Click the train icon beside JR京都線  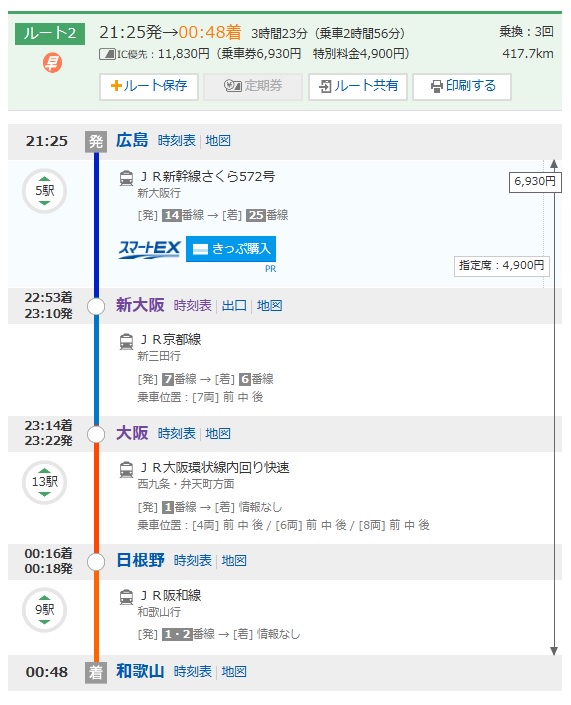126,341
